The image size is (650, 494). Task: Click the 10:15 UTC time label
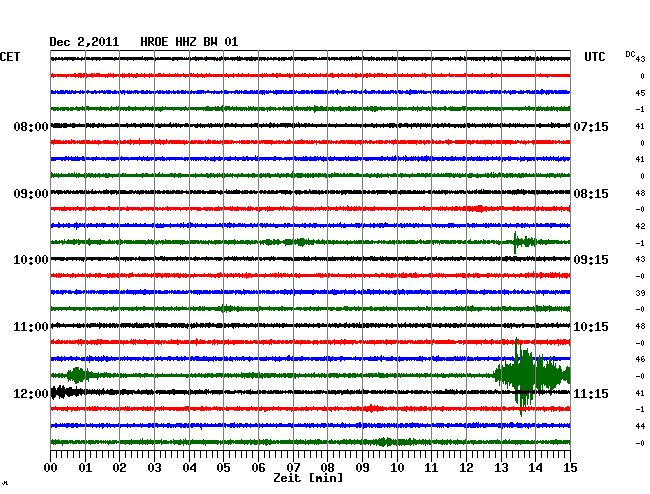pyautogui.click(x=591, y=327)
